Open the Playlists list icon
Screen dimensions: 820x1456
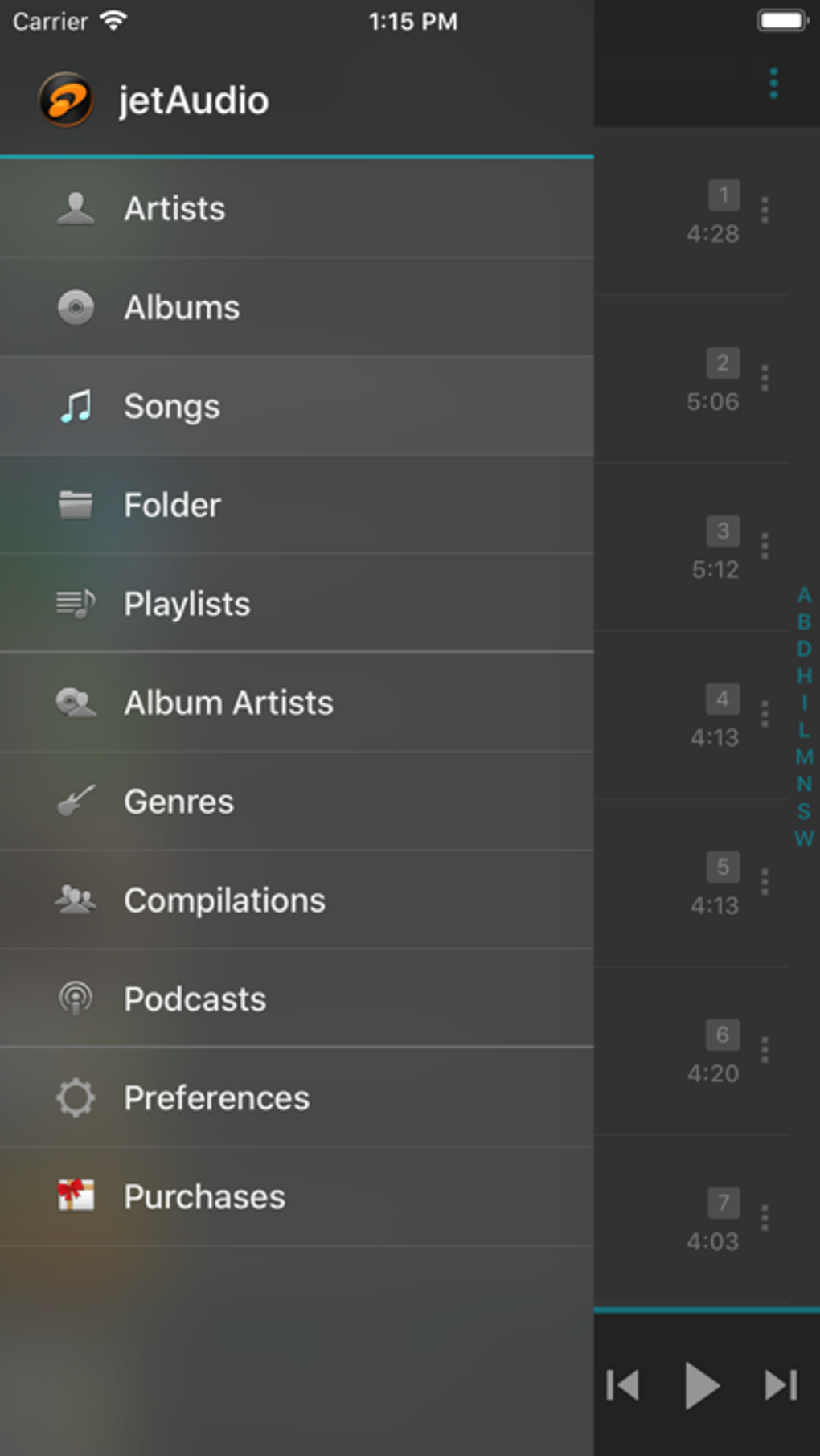pyautogui.click(x=76, y=604)
